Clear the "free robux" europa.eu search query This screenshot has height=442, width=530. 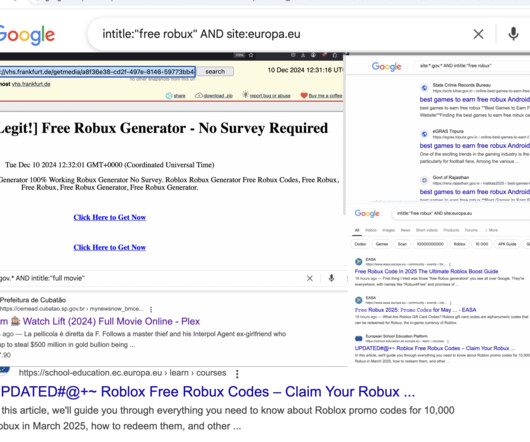coord(478,34)
